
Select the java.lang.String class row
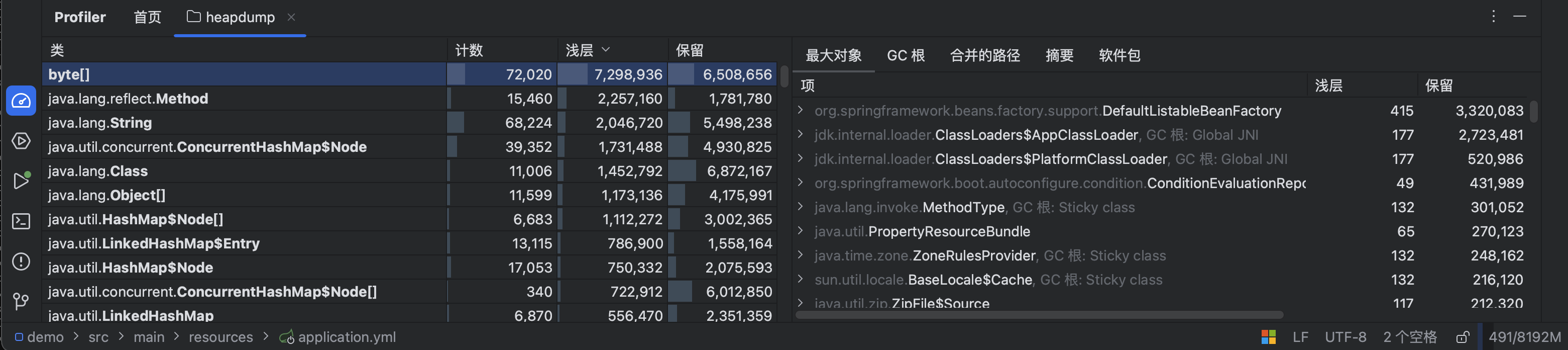coord(244,123)
